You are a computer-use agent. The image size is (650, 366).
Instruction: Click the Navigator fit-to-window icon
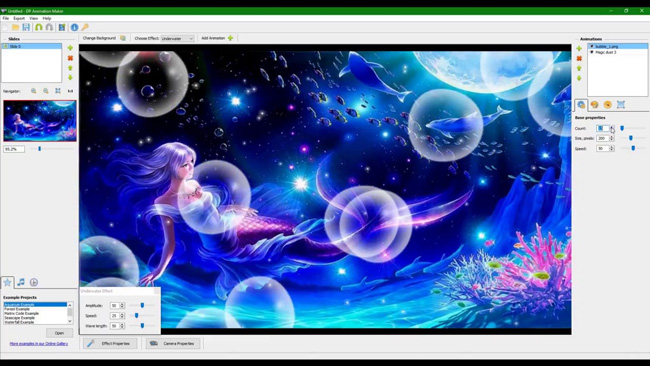point(58,91)
